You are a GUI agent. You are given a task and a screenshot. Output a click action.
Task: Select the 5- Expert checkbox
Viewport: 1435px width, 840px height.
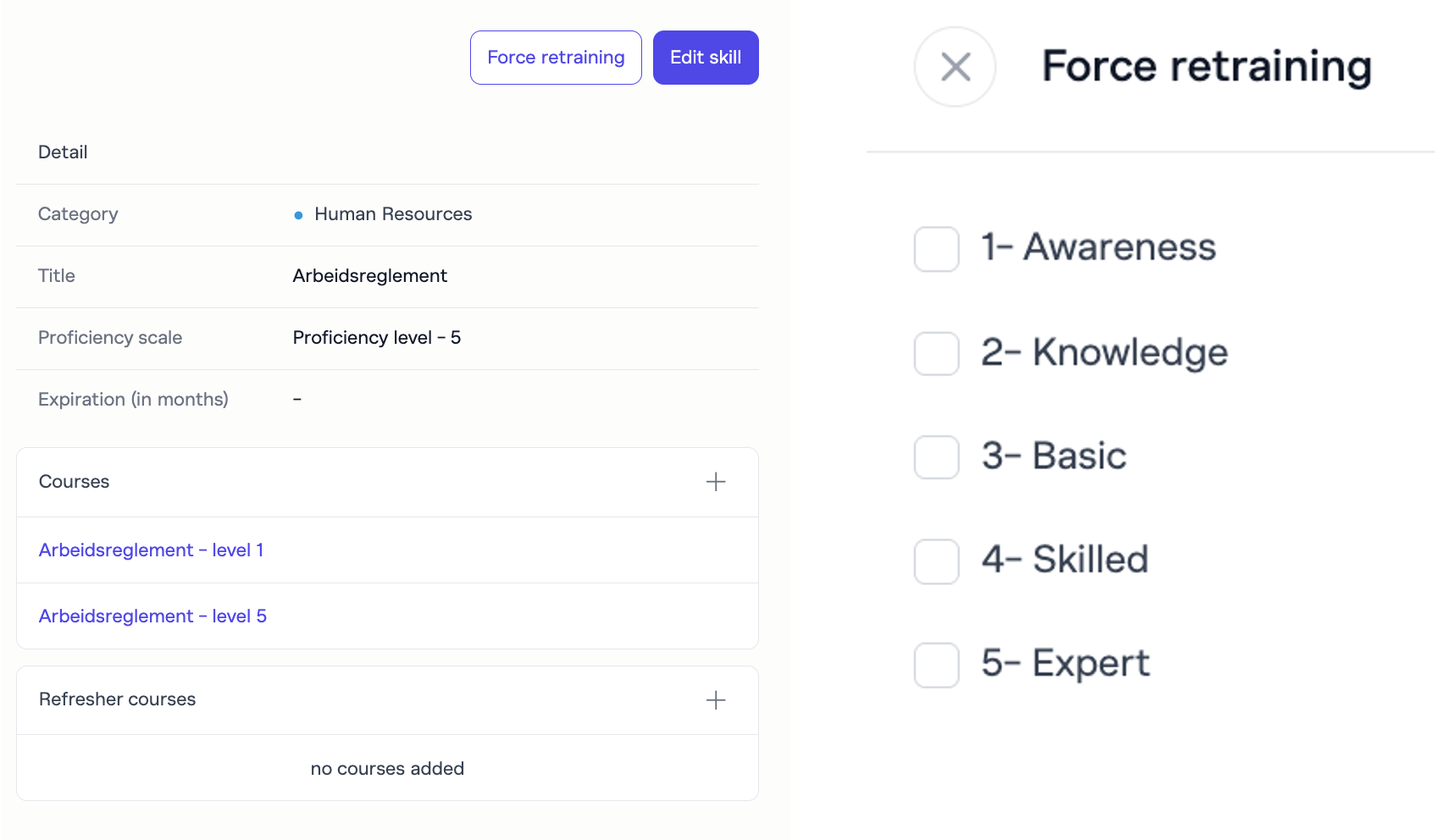pos(937,665)
